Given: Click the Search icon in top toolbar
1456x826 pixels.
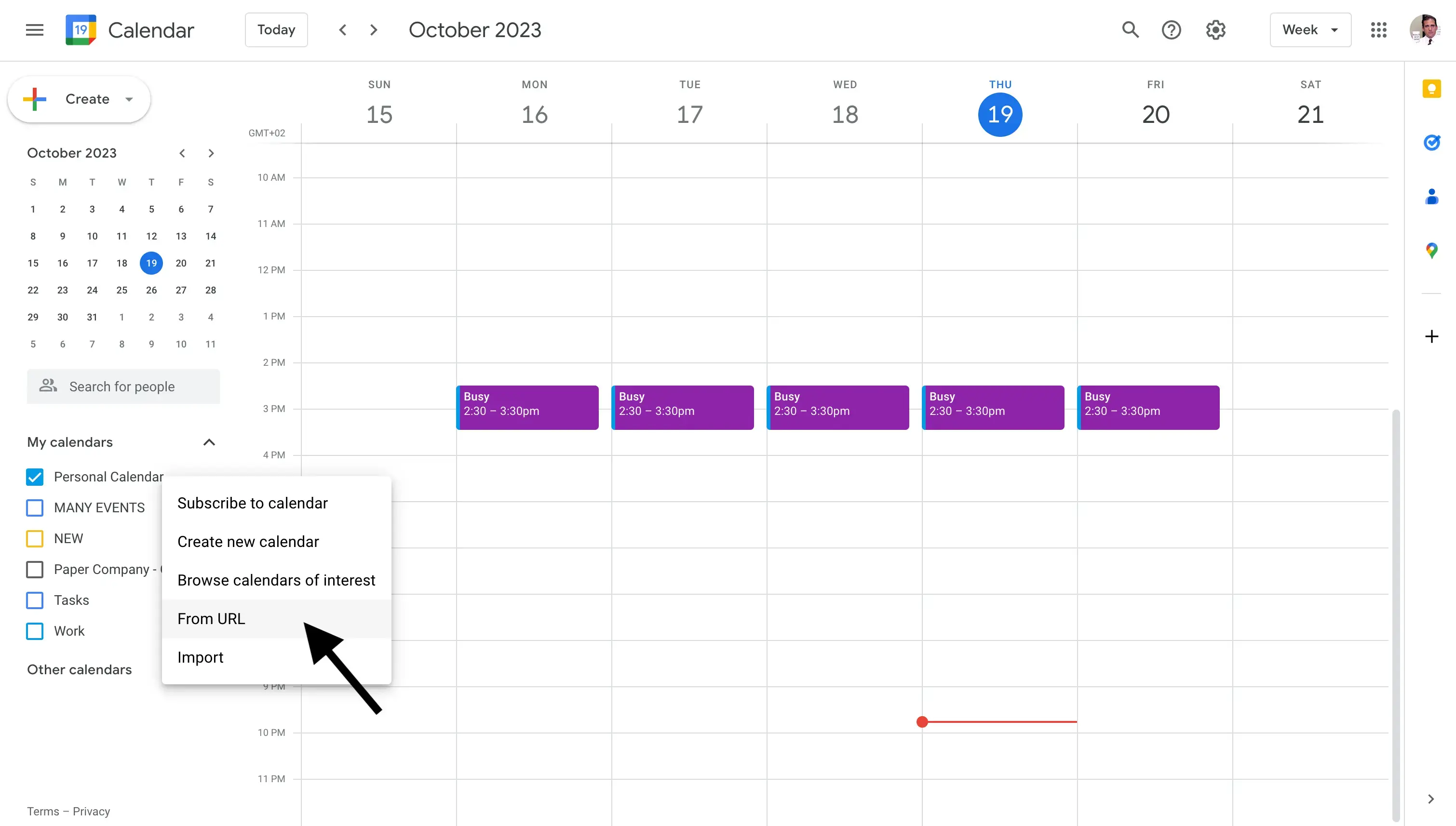Looking at the screenshot, I should point(1131,29).
